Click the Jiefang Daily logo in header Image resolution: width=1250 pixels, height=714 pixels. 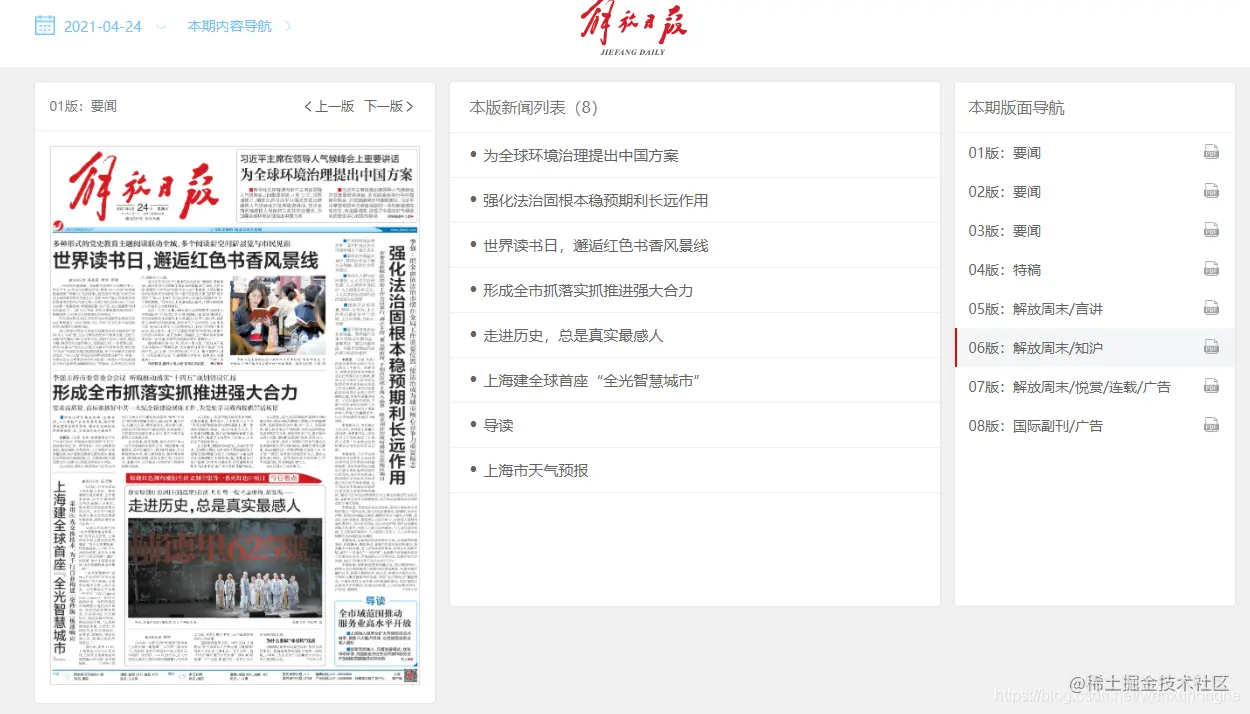[x=634, y=30]
